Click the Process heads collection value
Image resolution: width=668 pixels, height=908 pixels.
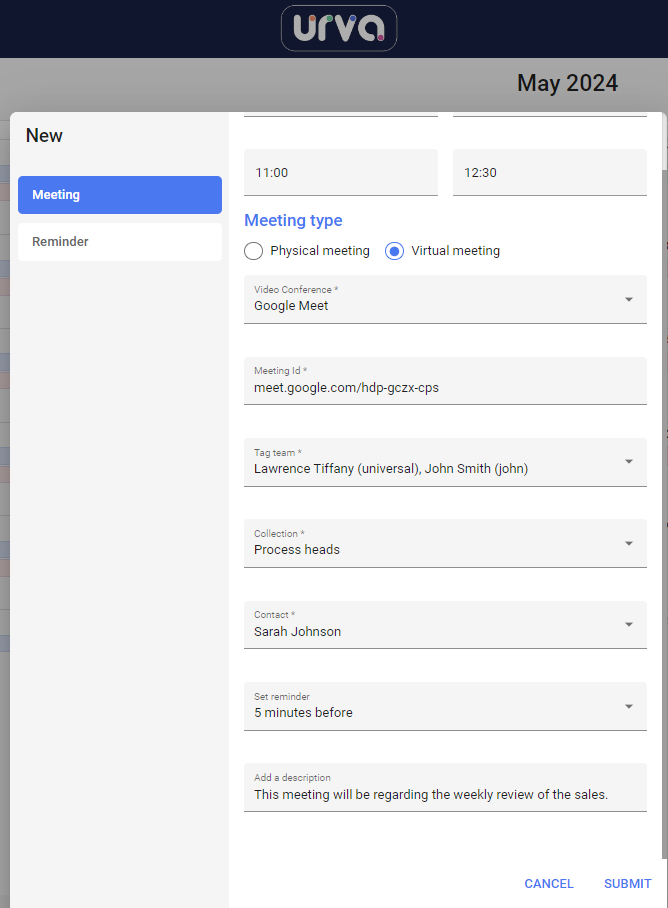coord(297,550)
